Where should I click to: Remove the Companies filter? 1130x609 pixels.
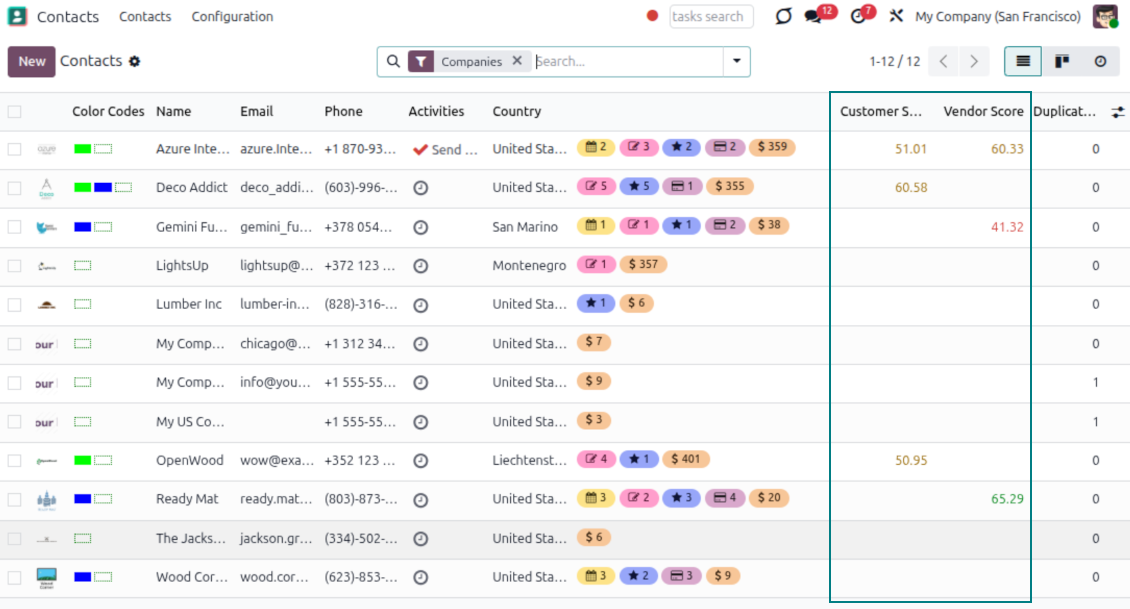tap(517, 61)
